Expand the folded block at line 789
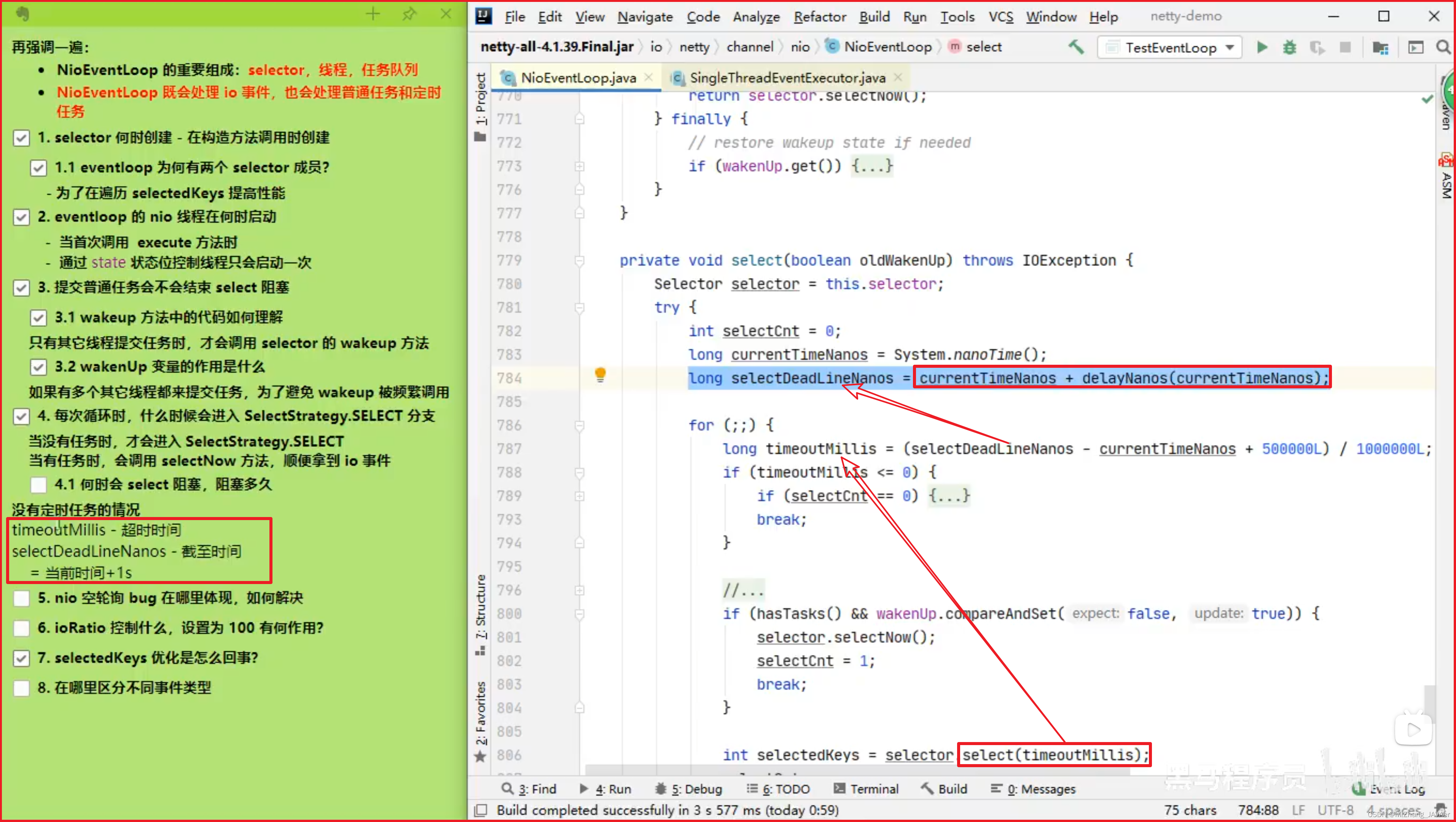1456x822 pixels. click(579, 496)
